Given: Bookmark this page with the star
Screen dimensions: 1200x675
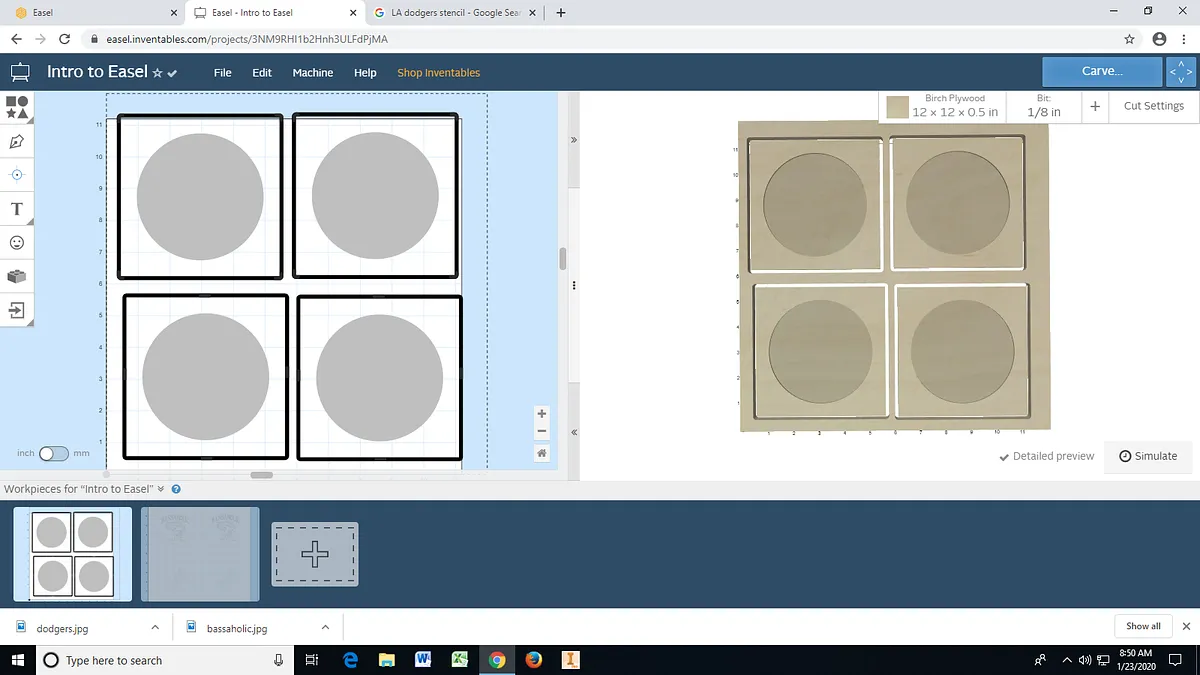Looking at the screenshot, I should point(1129,39).
